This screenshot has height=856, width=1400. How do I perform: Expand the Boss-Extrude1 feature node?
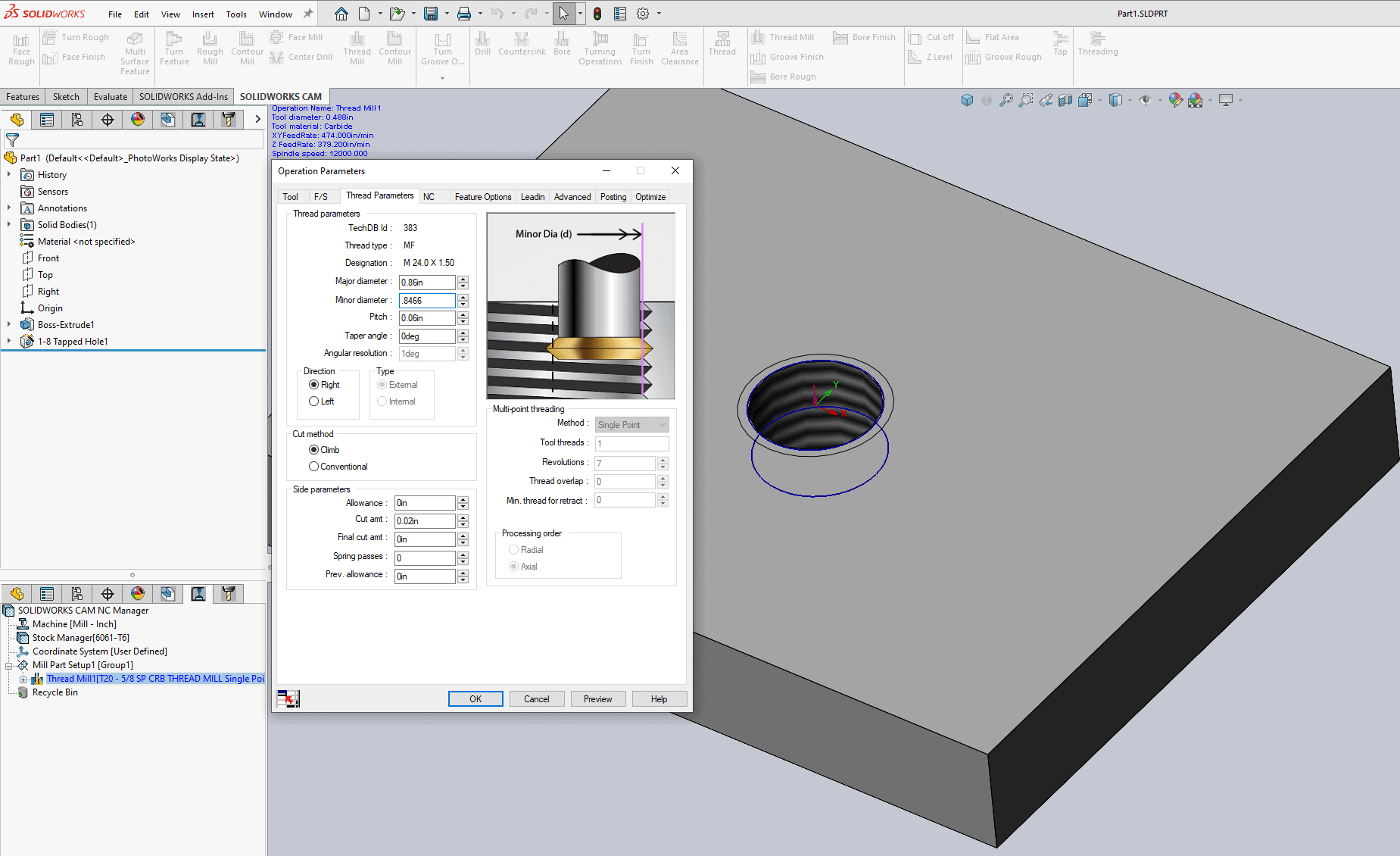coord(9,325)
